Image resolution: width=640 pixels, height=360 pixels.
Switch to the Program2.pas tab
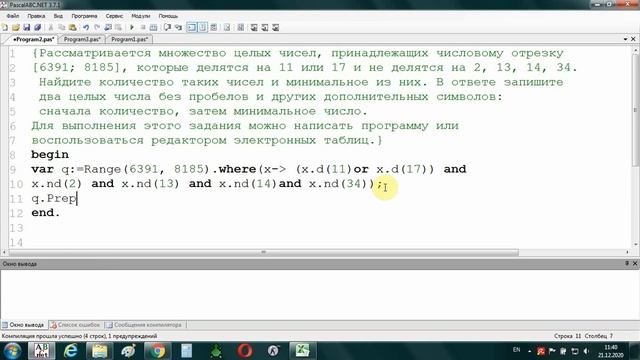(33, 39)
